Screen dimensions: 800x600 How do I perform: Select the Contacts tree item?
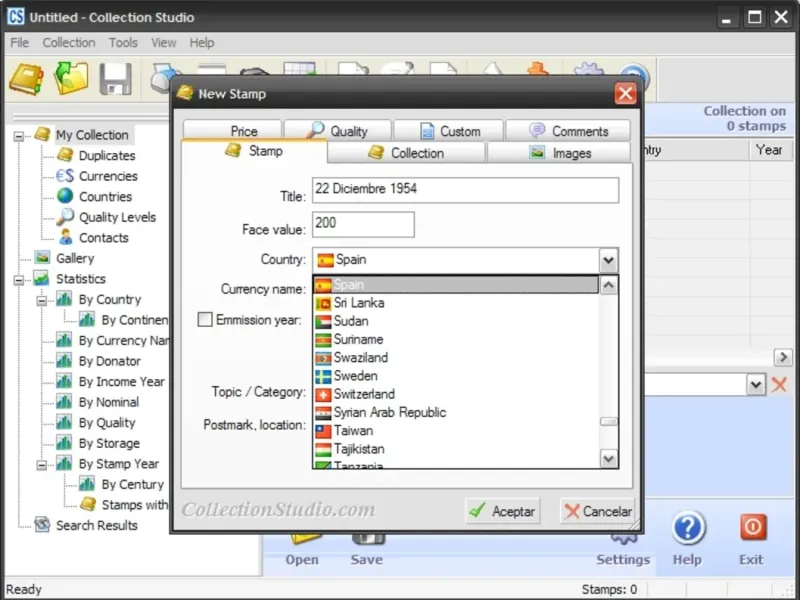[103, 238]
